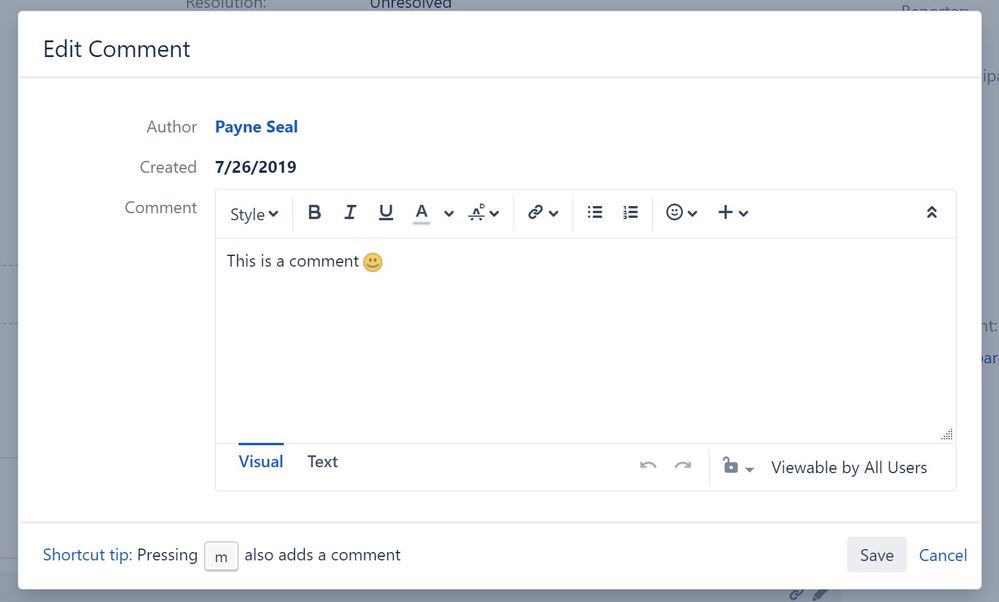This screenshot has height=602, width=999.
Task: Collapse the formatting toolbar with the chevron
Action: tap(931, 212)
